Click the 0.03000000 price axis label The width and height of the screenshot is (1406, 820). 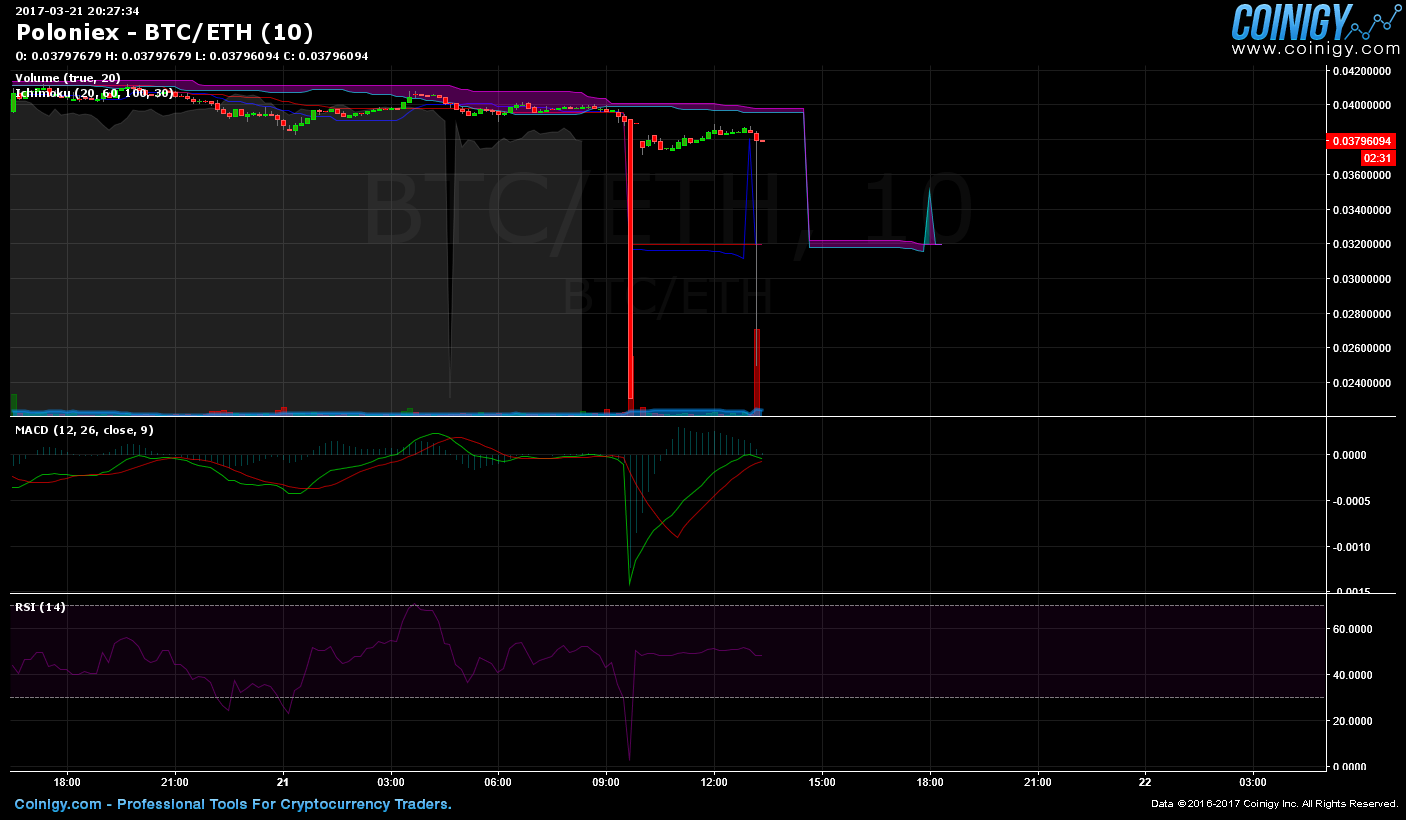[1362, 279]
